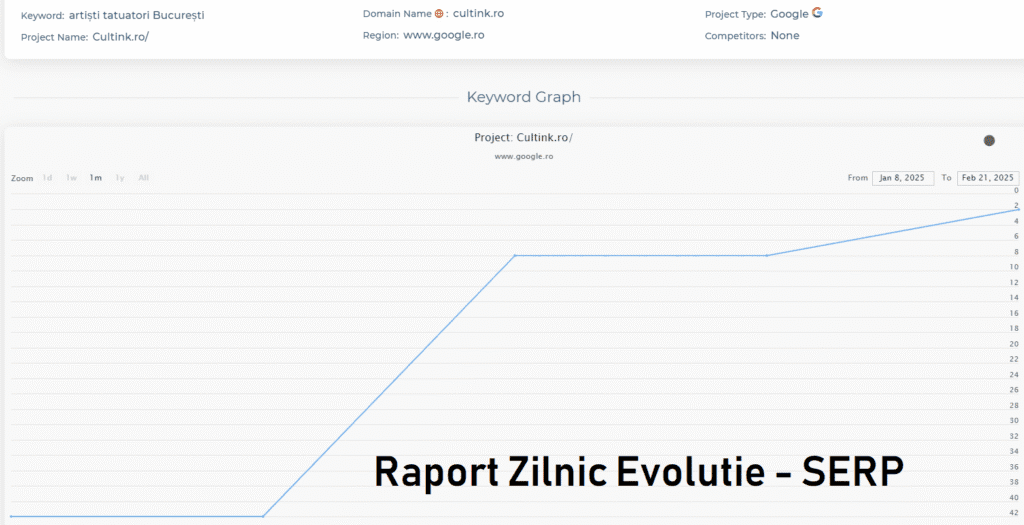The image size is (1024, 525).
Task: Select the 1m zoom range
Action: 95,178
